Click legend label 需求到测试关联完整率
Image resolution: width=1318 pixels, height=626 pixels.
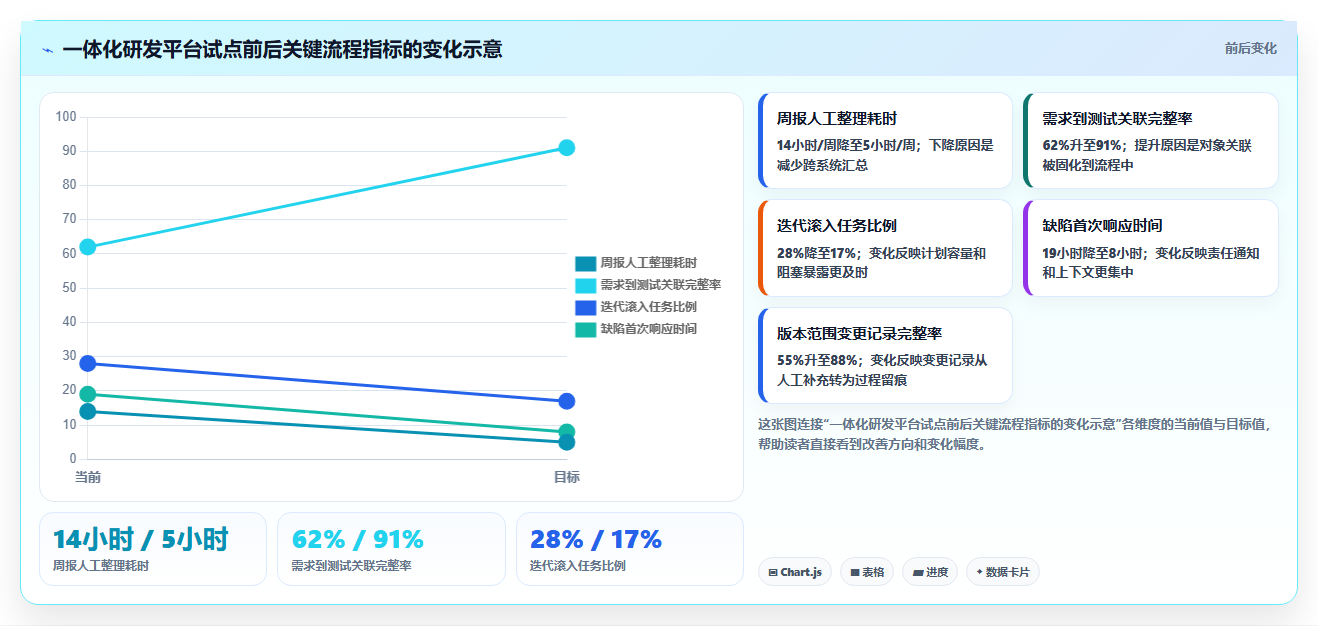660,285
